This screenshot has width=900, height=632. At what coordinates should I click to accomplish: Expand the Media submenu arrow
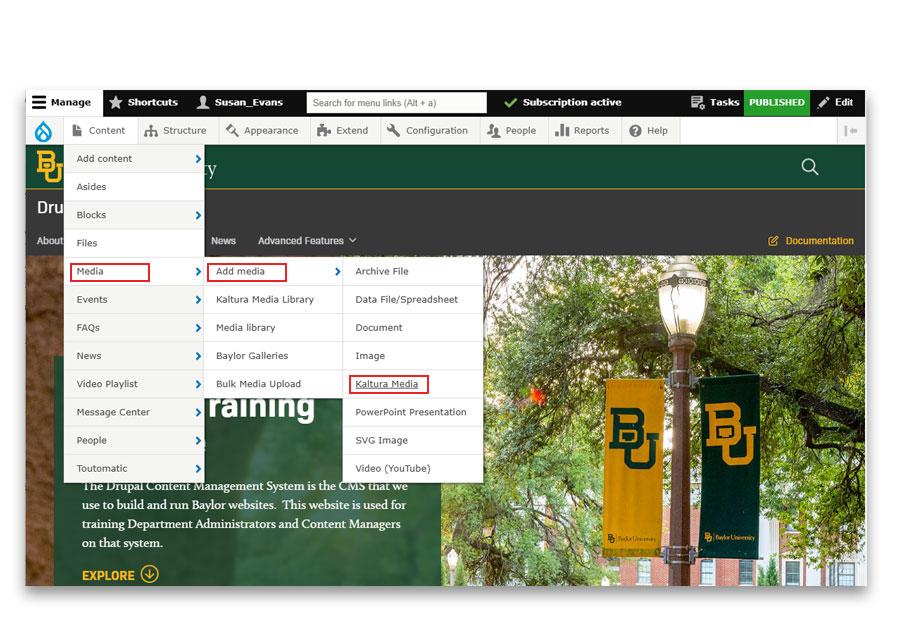click(198, 272)
